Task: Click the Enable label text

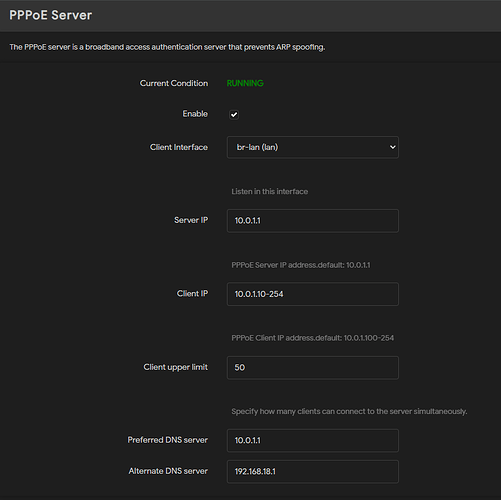Action: click(195, 114)
